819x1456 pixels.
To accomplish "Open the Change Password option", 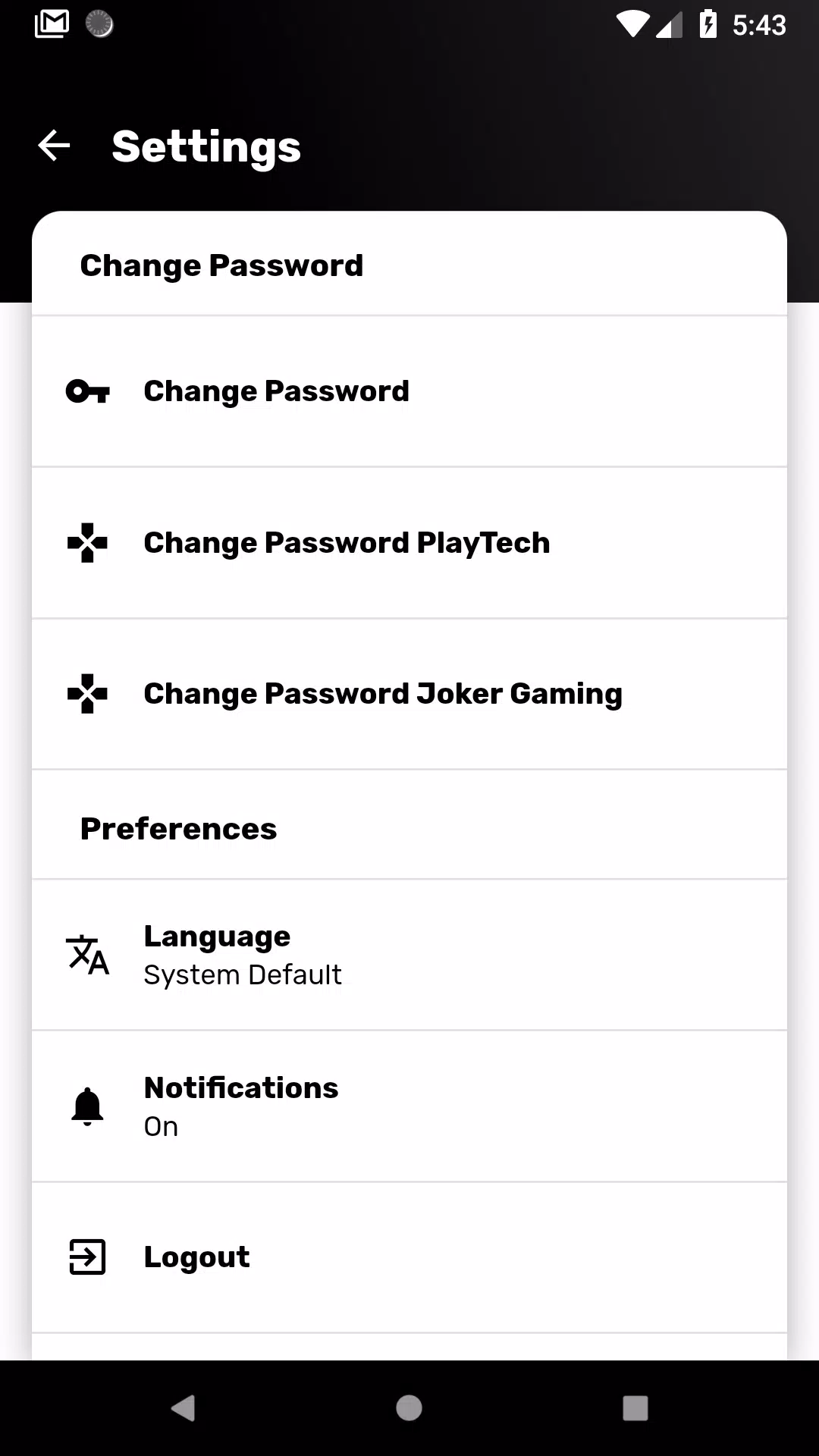I will tap(409, 391).
